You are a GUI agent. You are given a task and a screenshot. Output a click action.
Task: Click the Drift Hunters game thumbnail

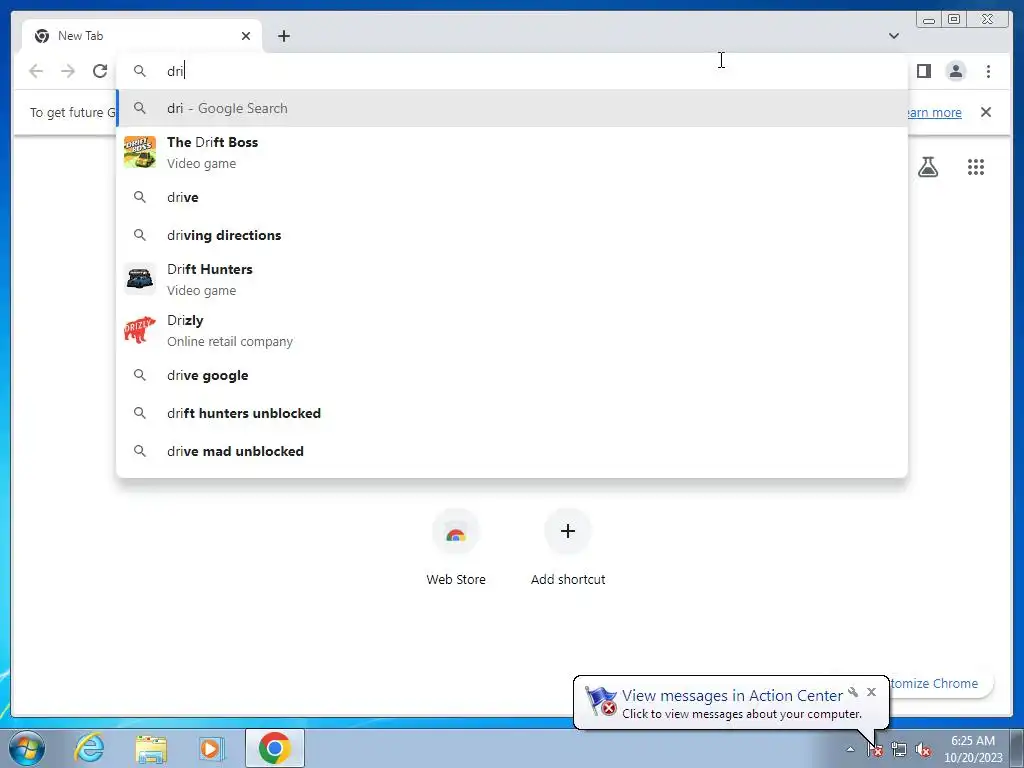pos(140,280)
